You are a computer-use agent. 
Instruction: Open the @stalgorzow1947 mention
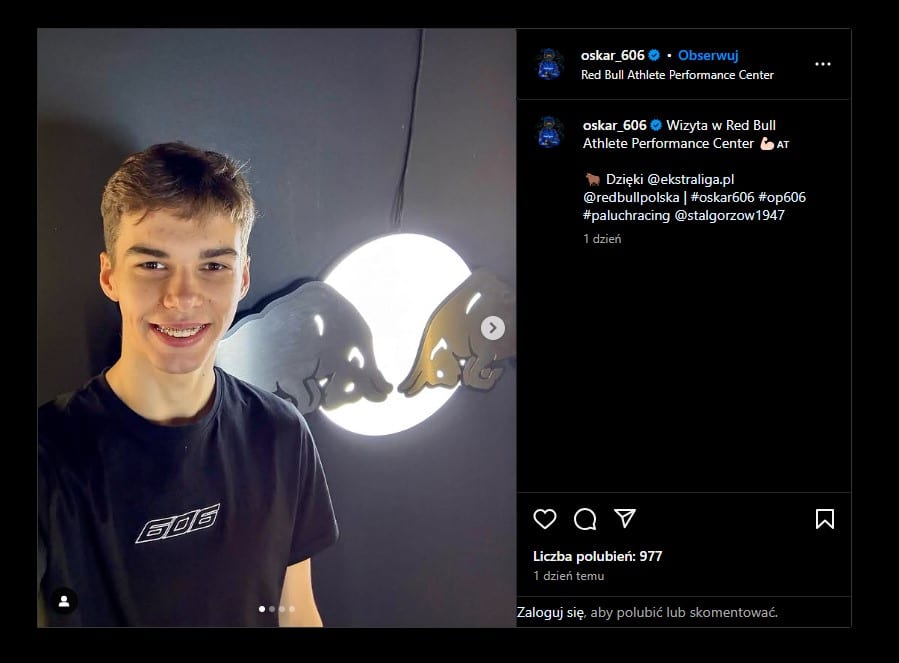[x=730, y=215]
